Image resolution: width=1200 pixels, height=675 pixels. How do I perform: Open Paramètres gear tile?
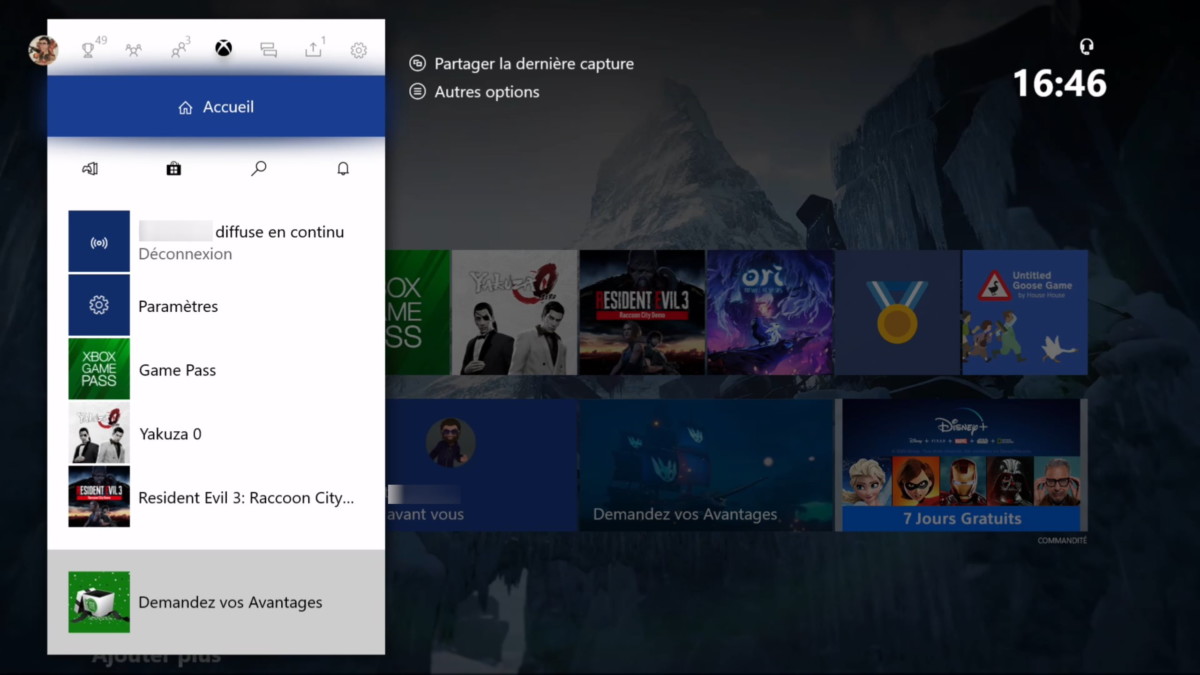pyautogui.click(x=99, y=305)
